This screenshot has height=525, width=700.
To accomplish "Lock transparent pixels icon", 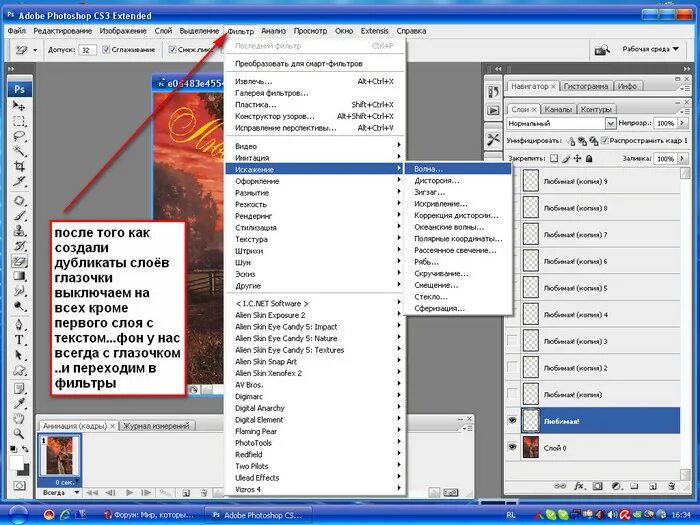I will 554,158.
